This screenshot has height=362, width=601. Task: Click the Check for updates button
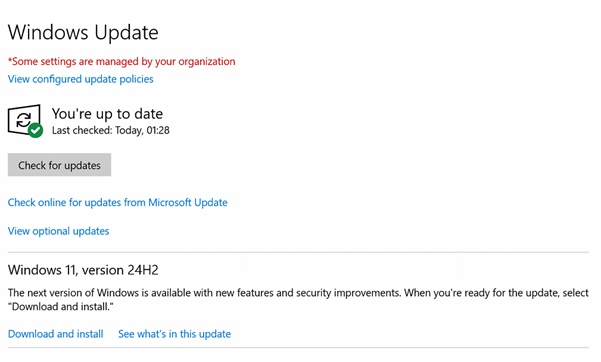click(x=59, y=165)
